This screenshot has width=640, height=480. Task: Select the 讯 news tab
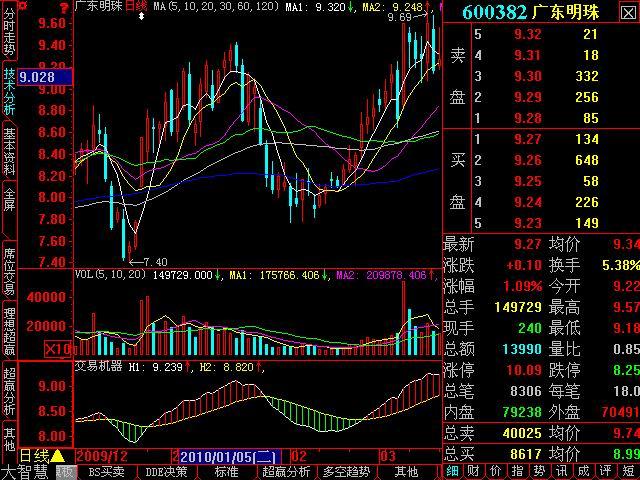(x=561, y=471)
